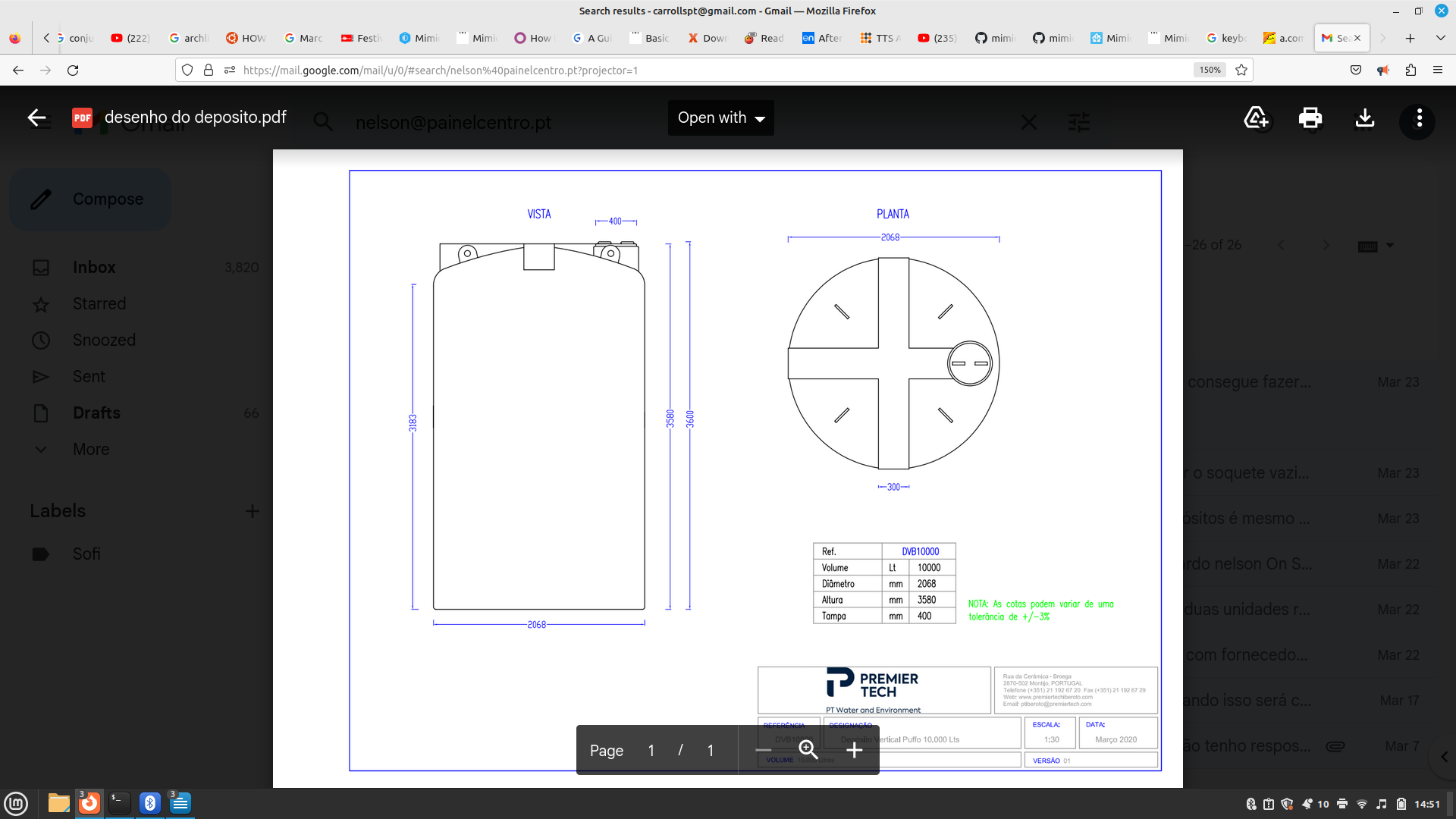Expand the Open with dropdown
The width and height of the screenshot is (1456, 819).
[720, 118]
